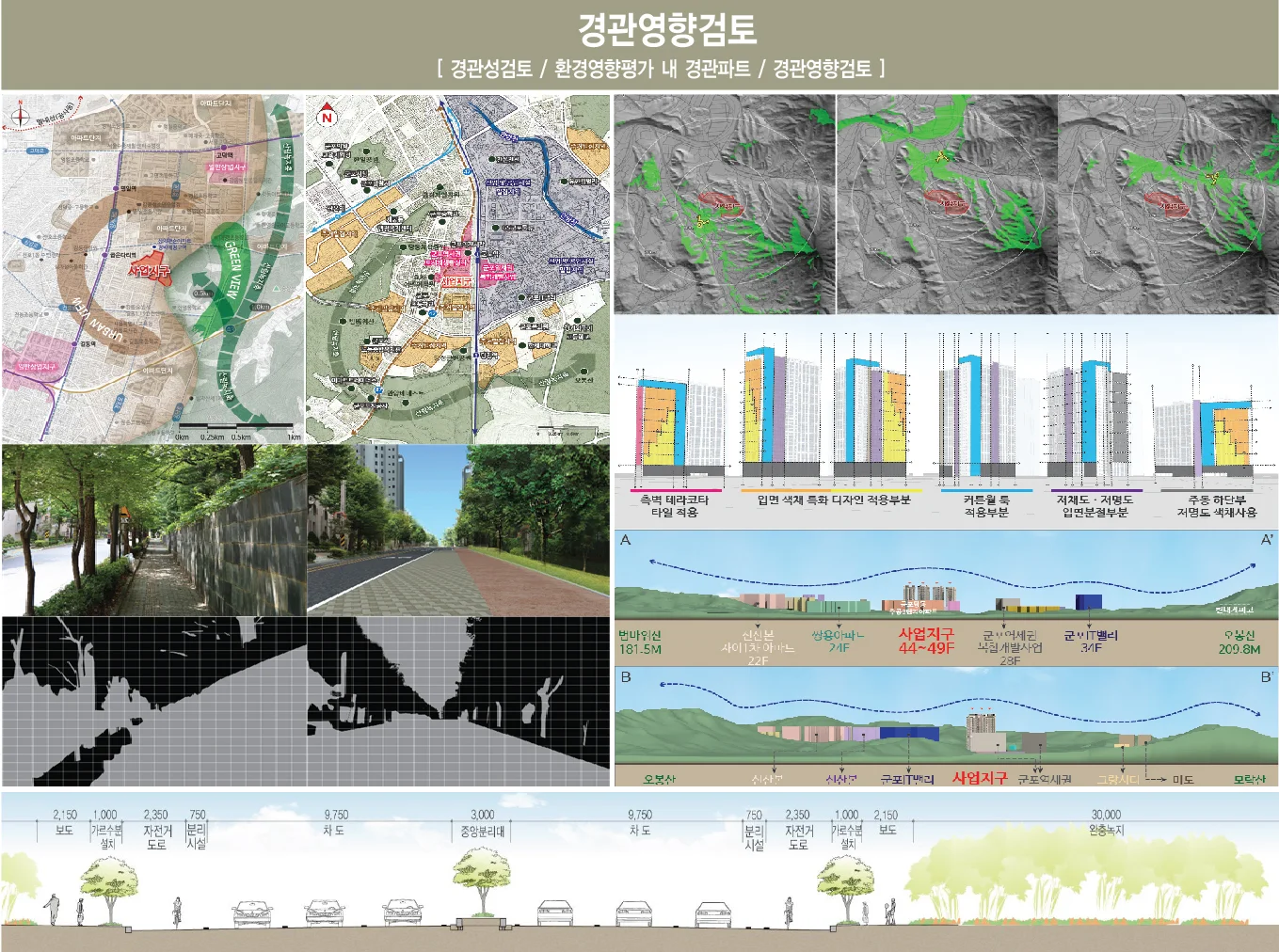Screen dimensions: 1279x952
Task: Click the 저채도 · 저명도 입면분절부분 caption
Action: point(1095,506)
